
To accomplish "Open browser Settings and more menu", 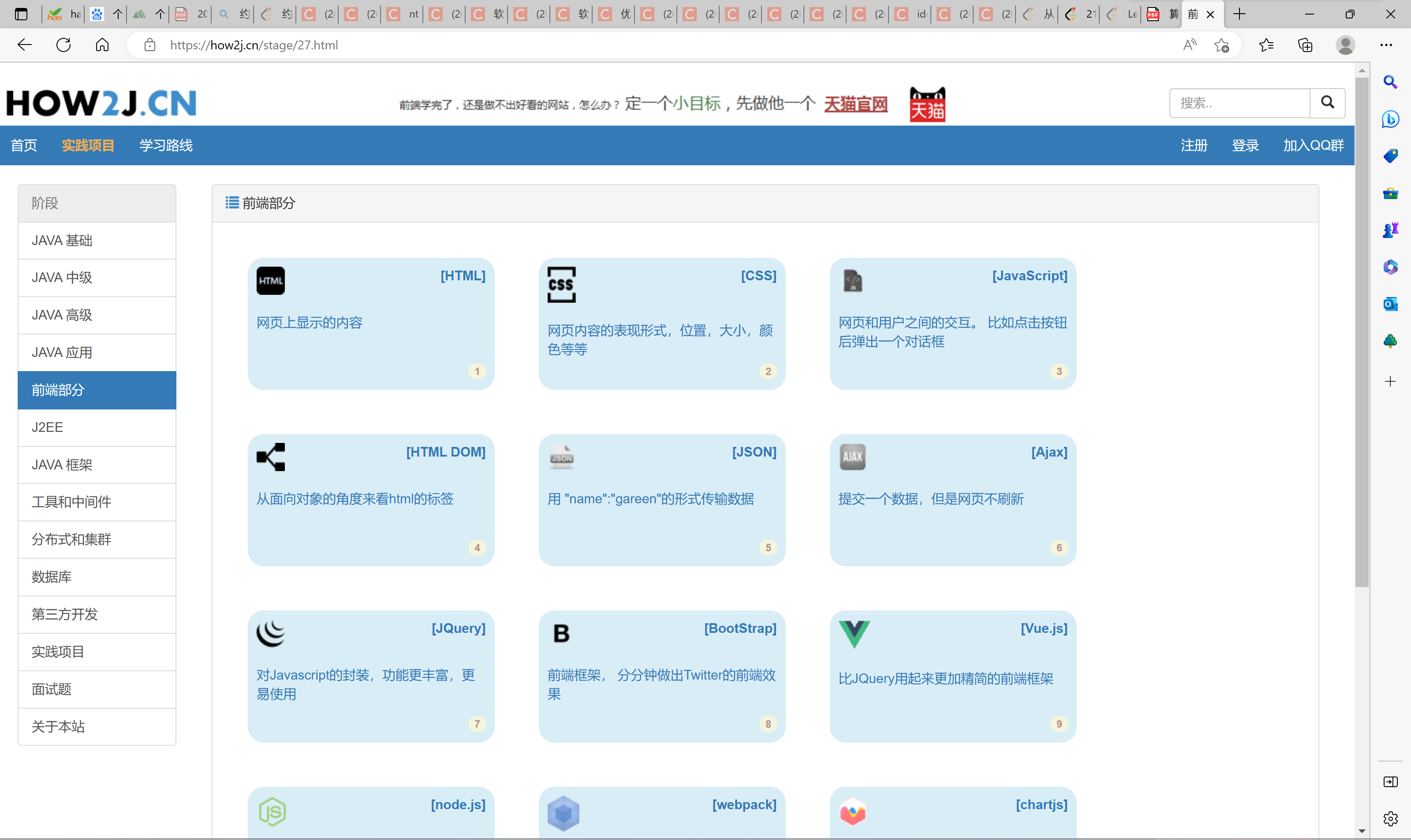I will point(1385,45).
